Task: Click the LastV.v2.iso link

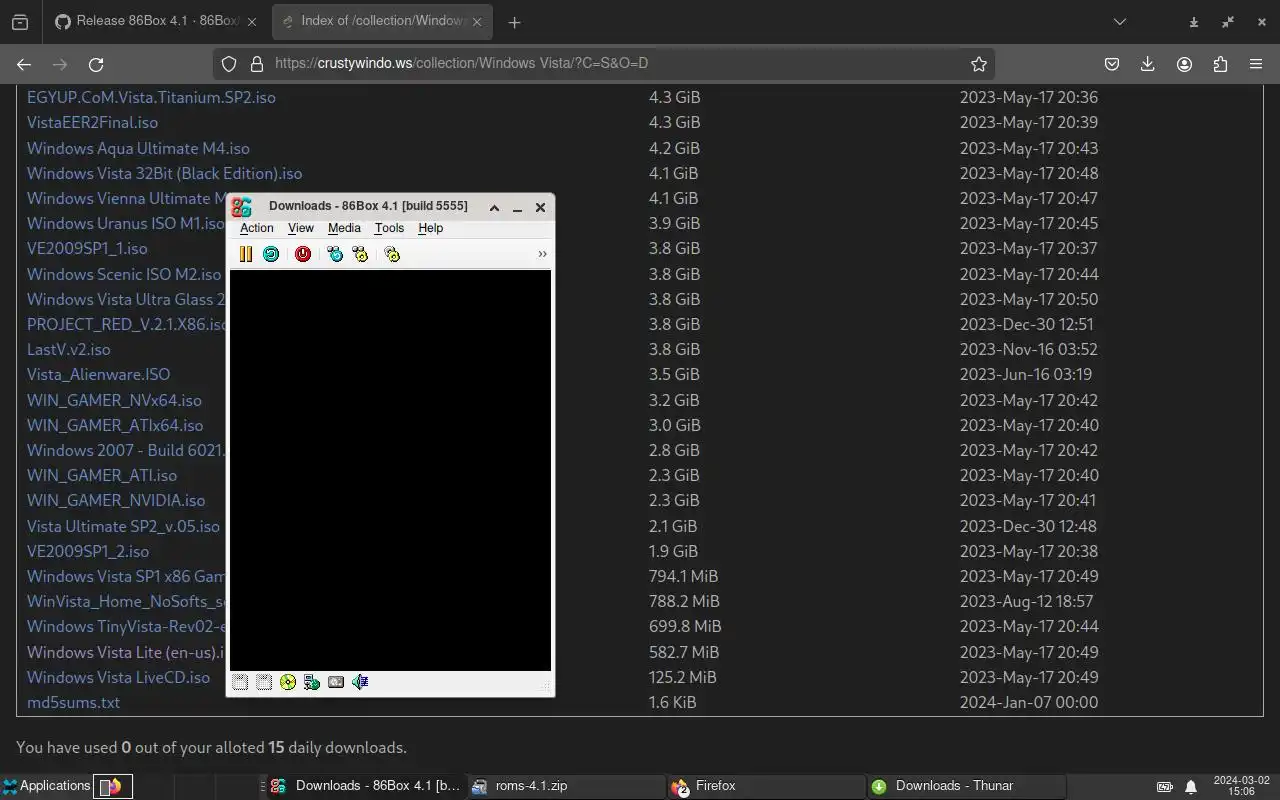Action: [68, 349]
